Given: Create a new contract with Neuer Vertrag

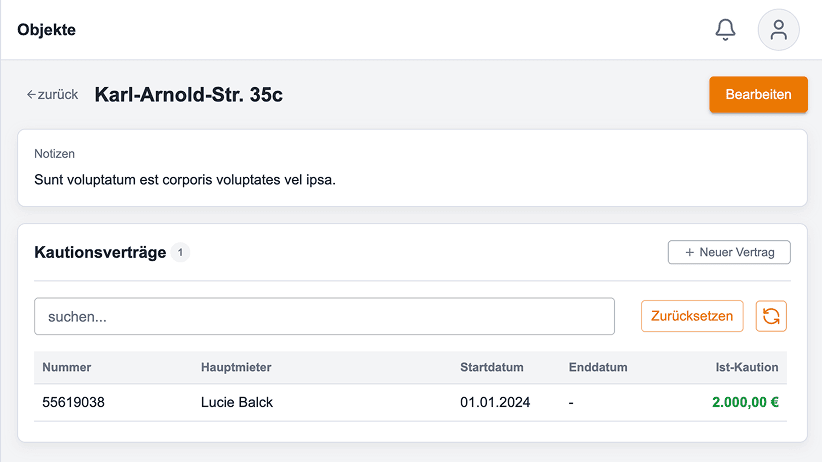Looking at the screenshot, I should point(729,252).
